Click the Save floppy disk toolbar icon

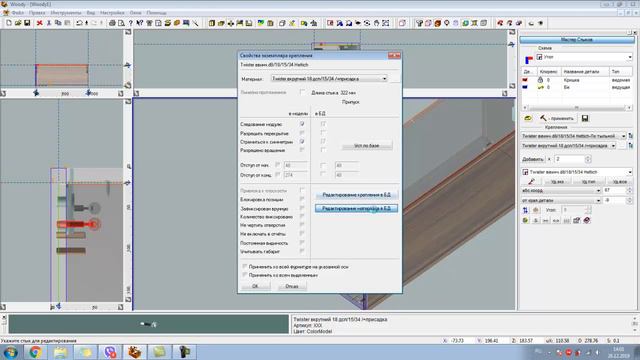point(27,23)
